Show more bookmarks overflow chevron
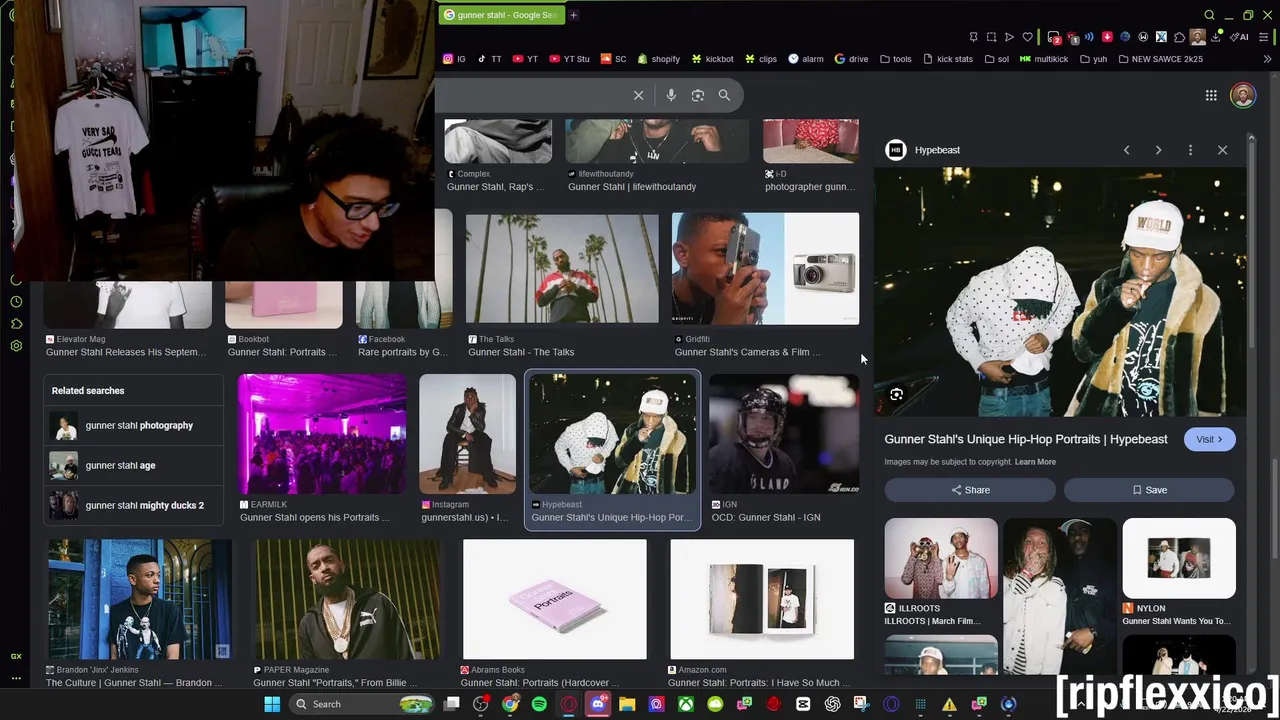Viewport: 1280px width, 720px height. tap(1267, 59)
